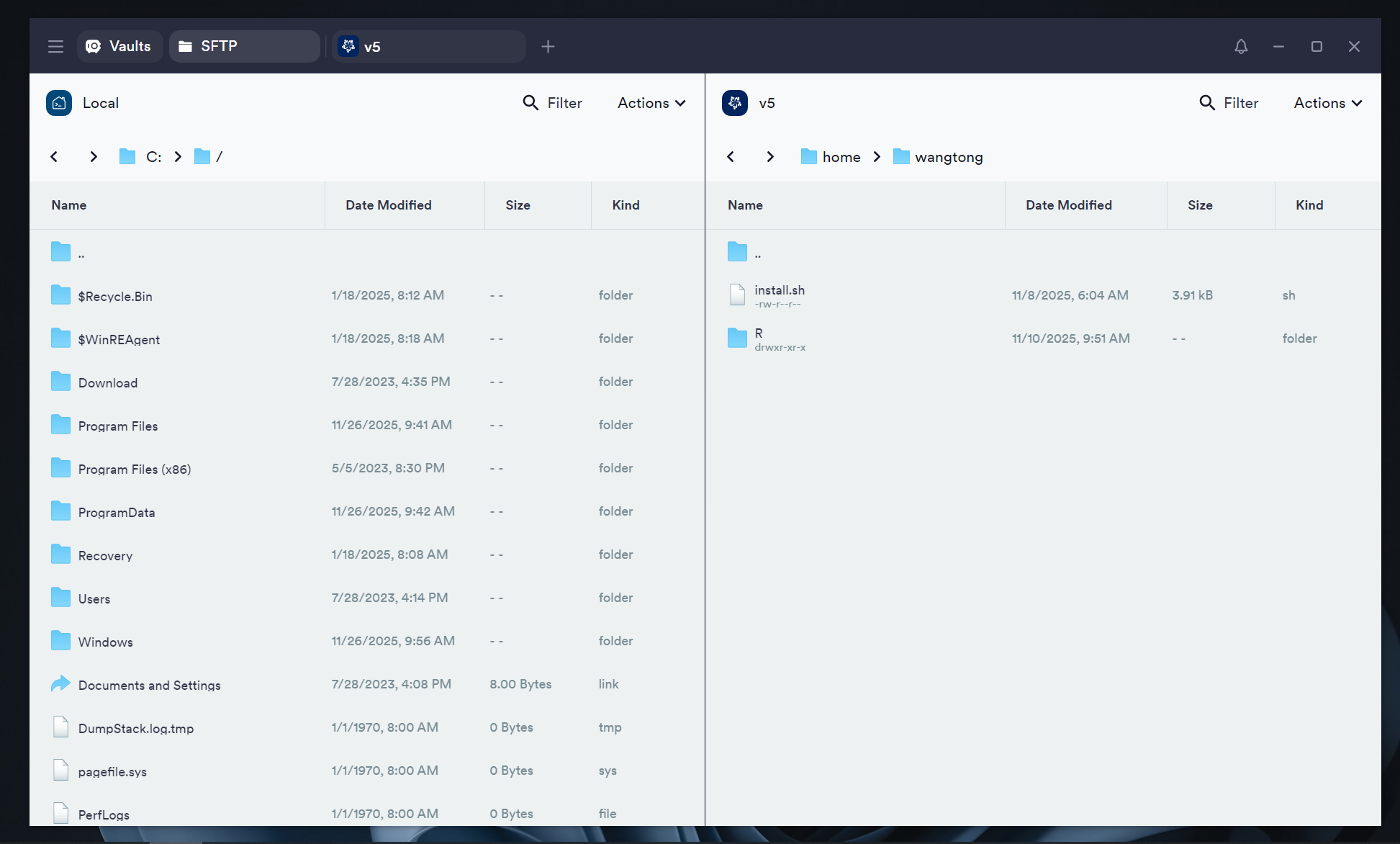Image resolution: width=1400 pixels, height=844 pixels.
Task: Click the Windows folder name
Action: pos(106,642)
